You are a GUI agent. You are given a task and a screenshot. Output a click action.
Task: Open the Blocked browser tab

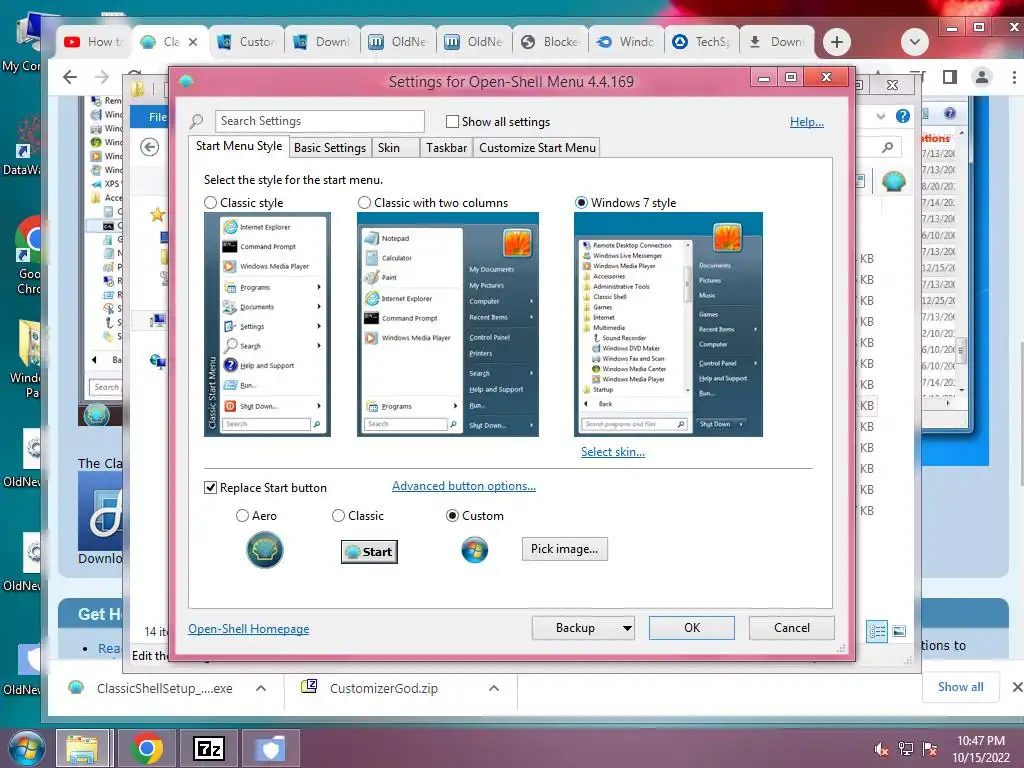pyautogui.click(x=551, y=42)
